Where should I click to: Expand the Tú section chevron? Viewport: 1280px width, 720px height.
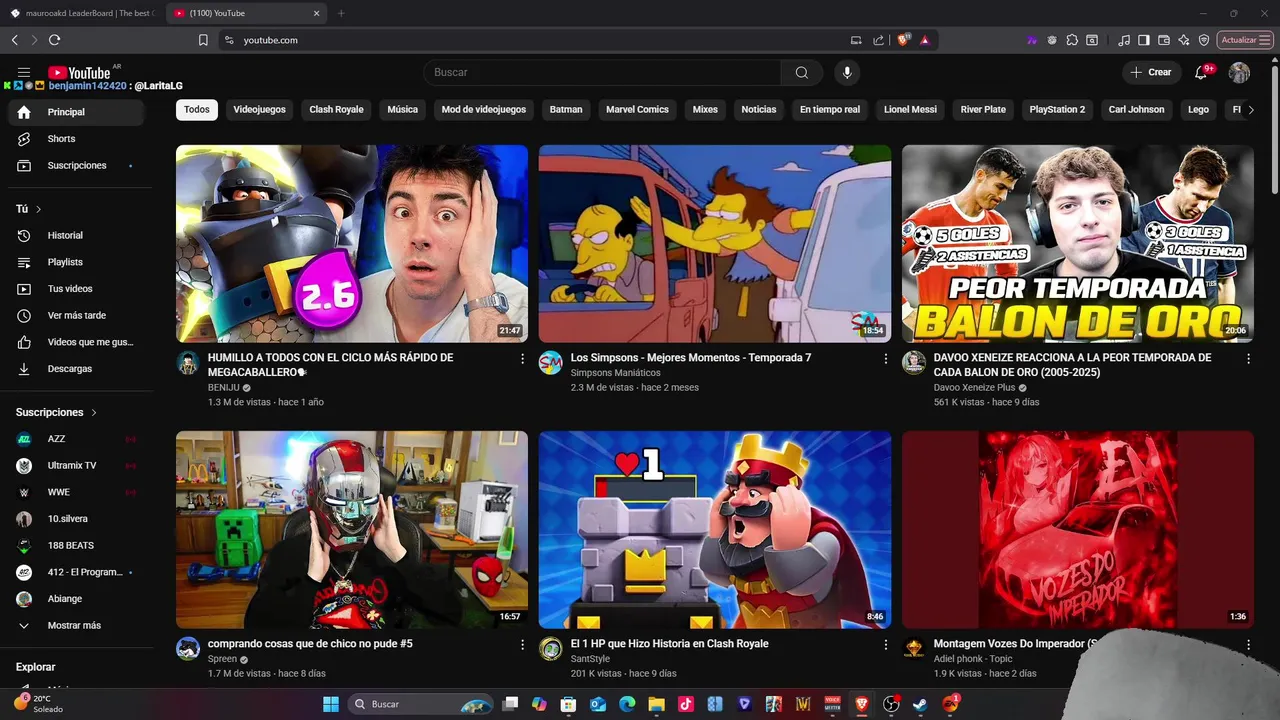coord(38,209)
